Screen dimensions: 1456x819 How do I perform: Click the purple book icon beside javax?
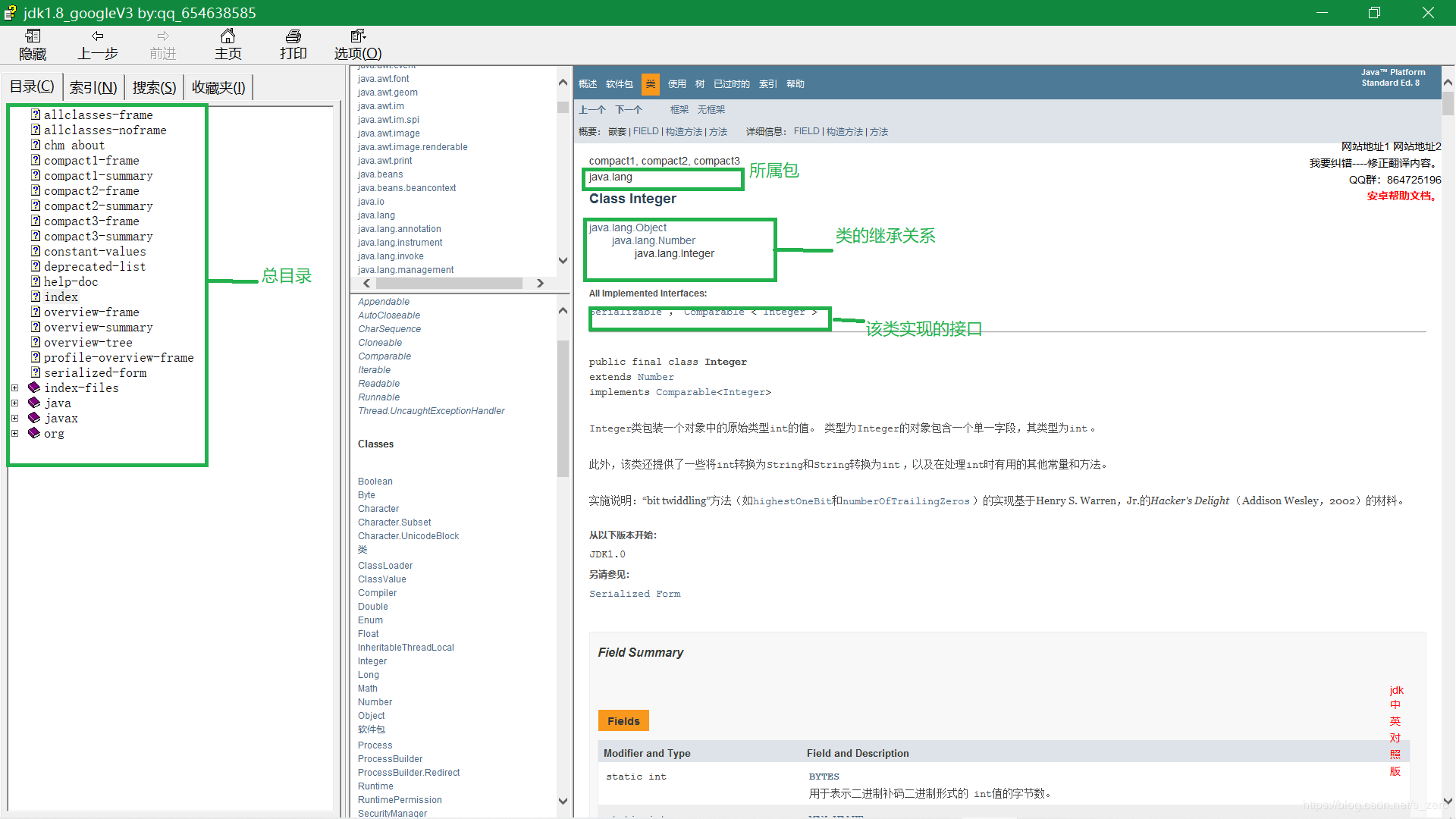pyautogui.click(x=34, y=418)
